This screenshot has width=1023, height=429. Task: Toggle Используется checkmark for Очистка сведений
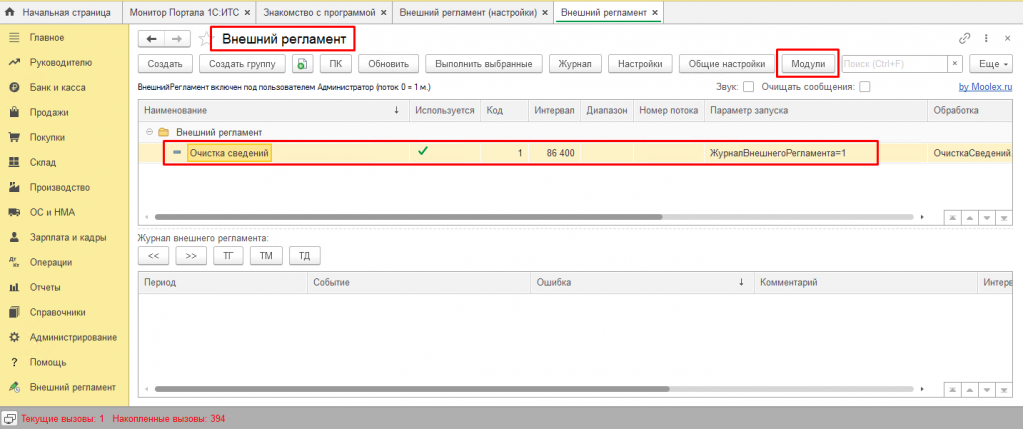click(423, 151)
